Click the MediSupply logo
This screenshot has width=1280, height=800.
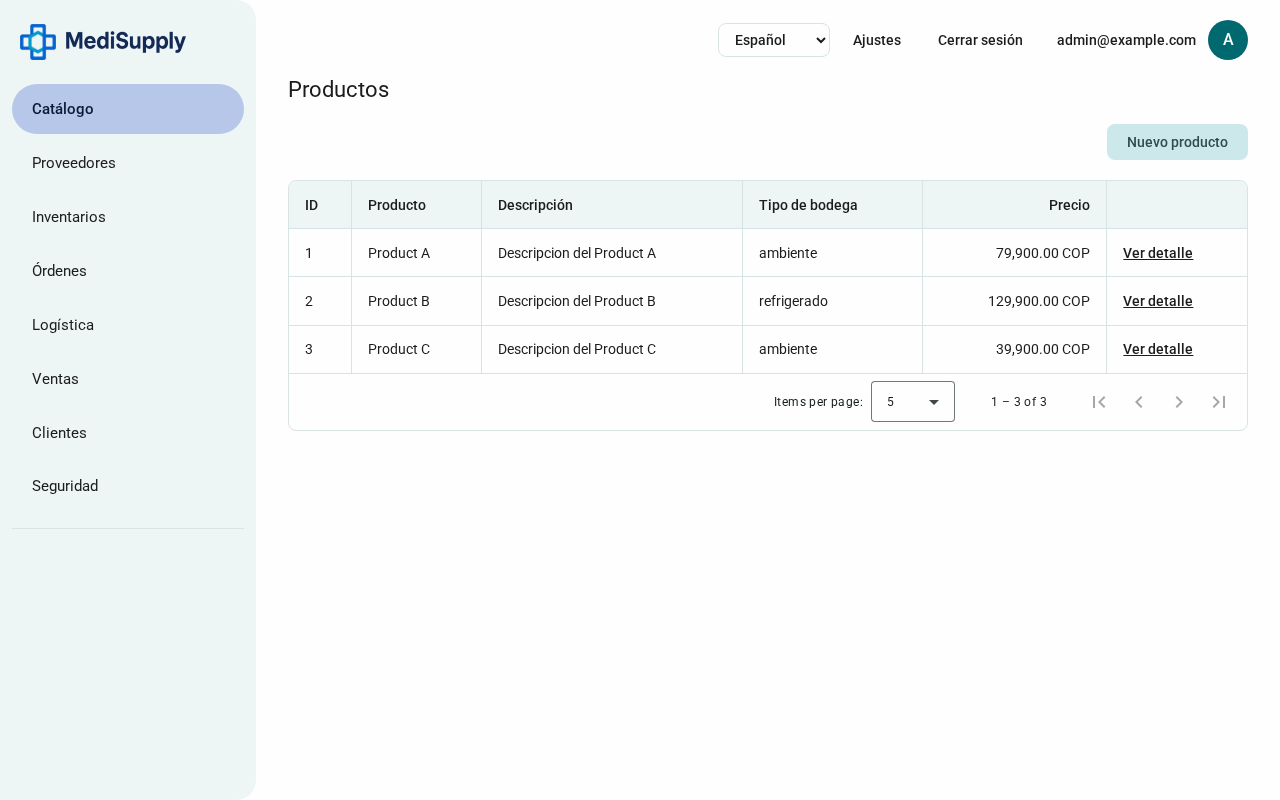[103, 41]
